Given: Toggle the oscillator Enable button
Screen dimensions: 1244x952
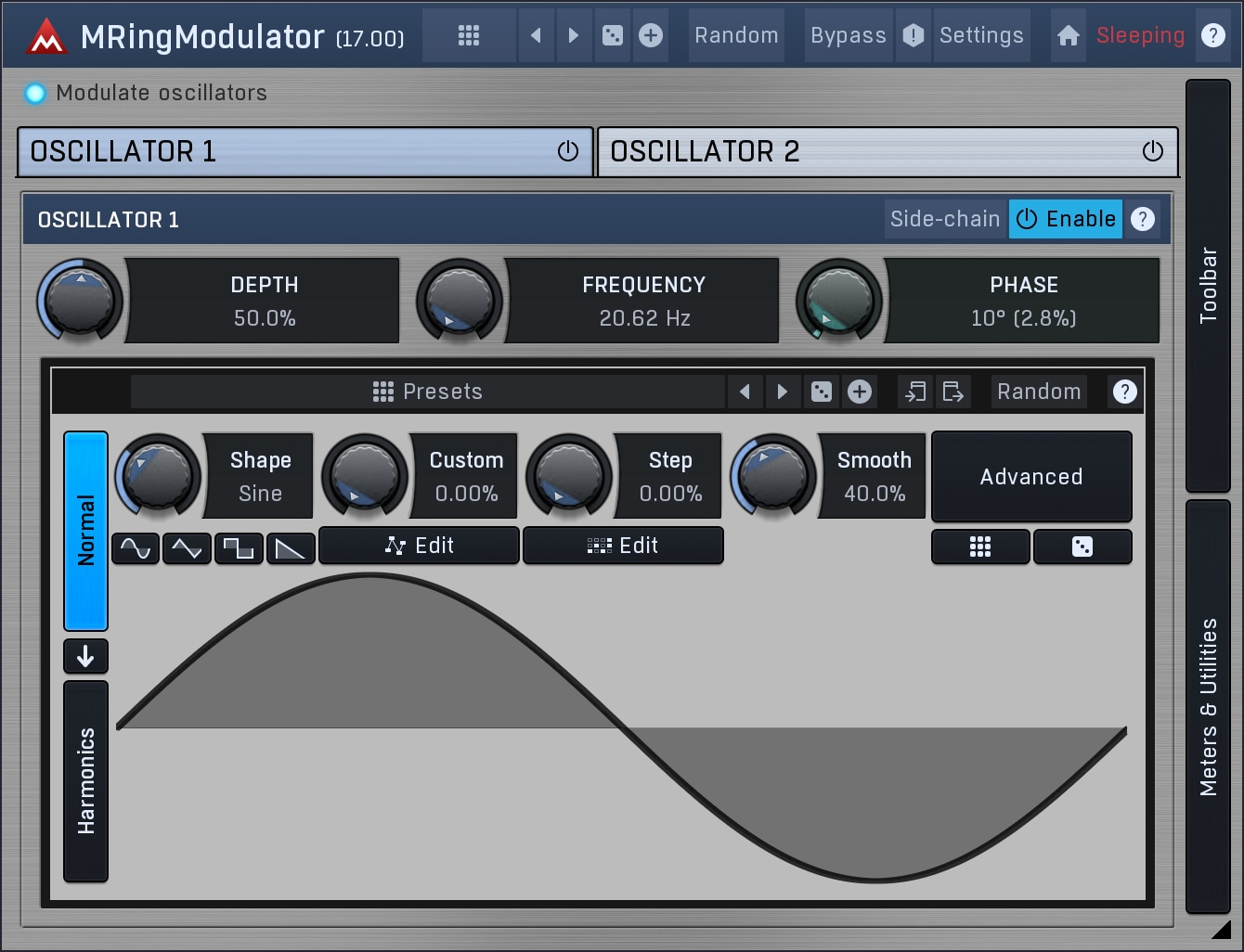Looking at the screenshot, I should (1066, 219).
